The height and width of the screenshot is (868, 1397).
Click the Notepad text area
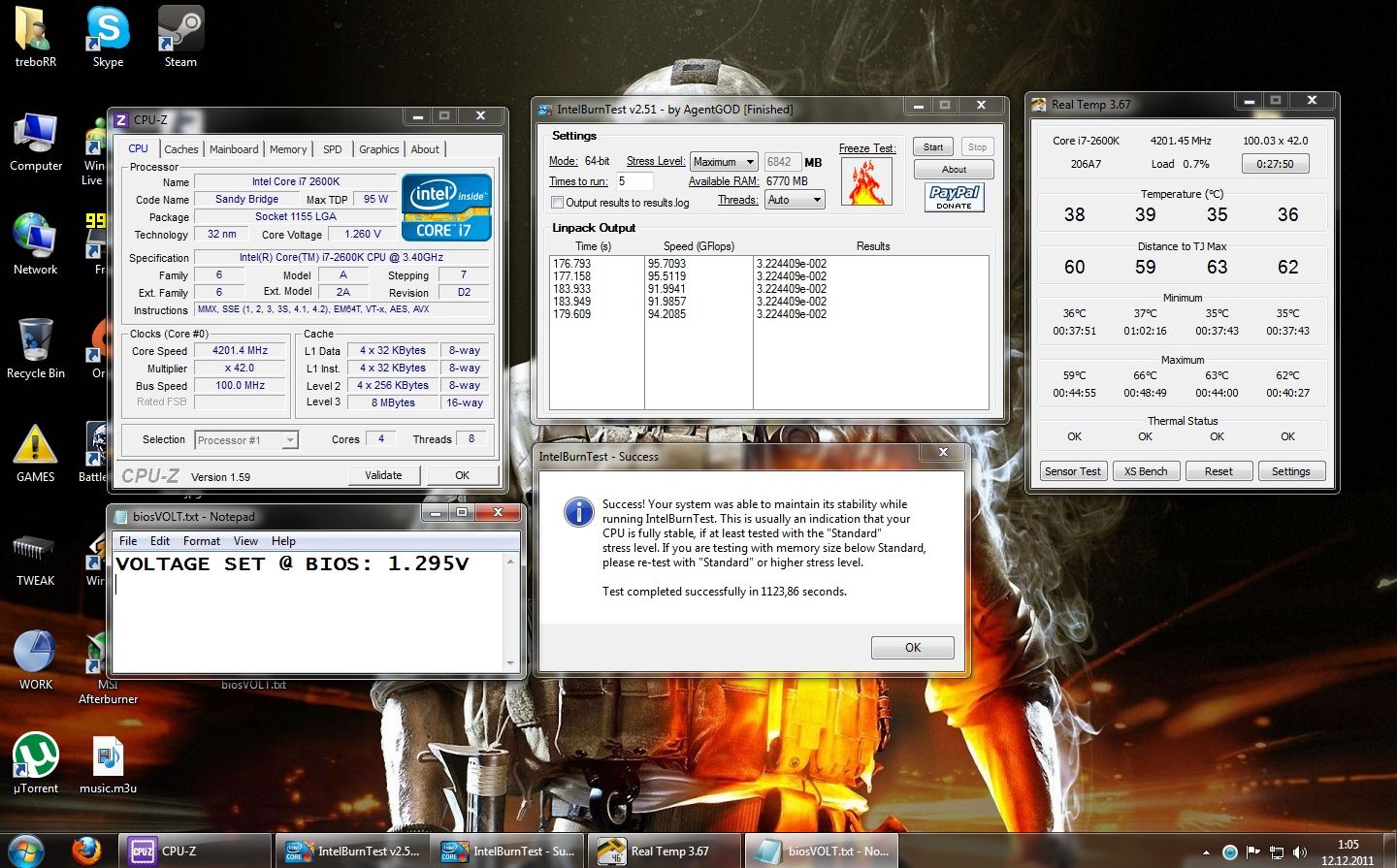(309, 613)
